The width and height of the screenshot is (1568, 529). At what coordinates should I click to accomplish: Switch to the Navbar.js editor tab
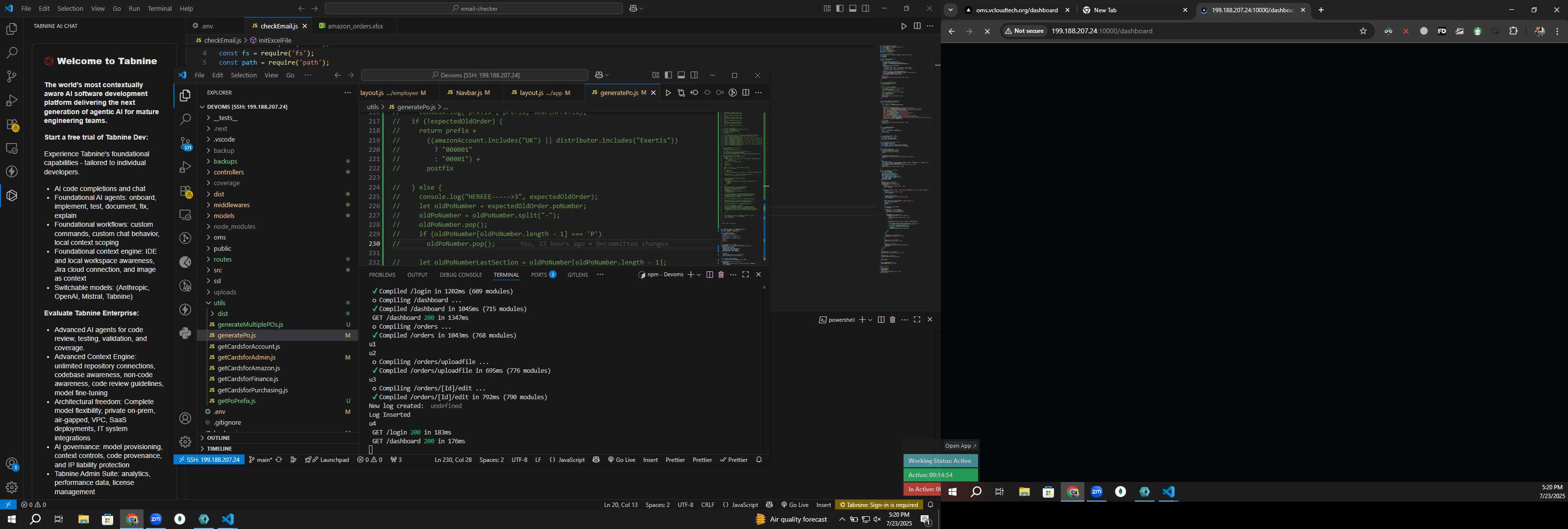(469, 93)
